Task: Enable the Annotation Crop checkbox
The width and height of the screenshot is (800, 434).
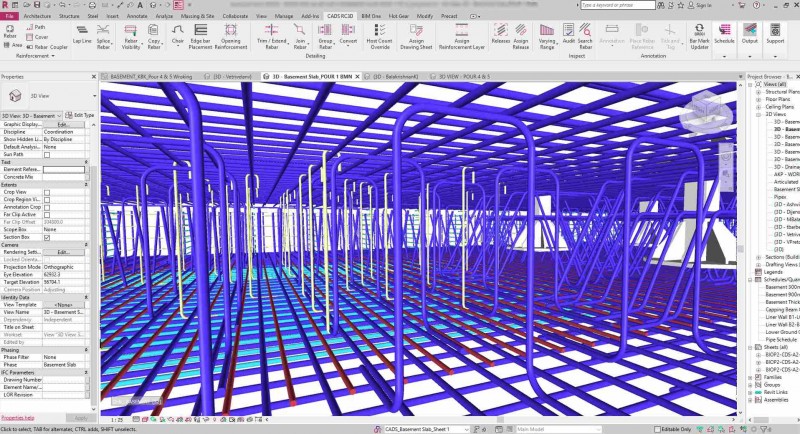Action: pos(47,208)
